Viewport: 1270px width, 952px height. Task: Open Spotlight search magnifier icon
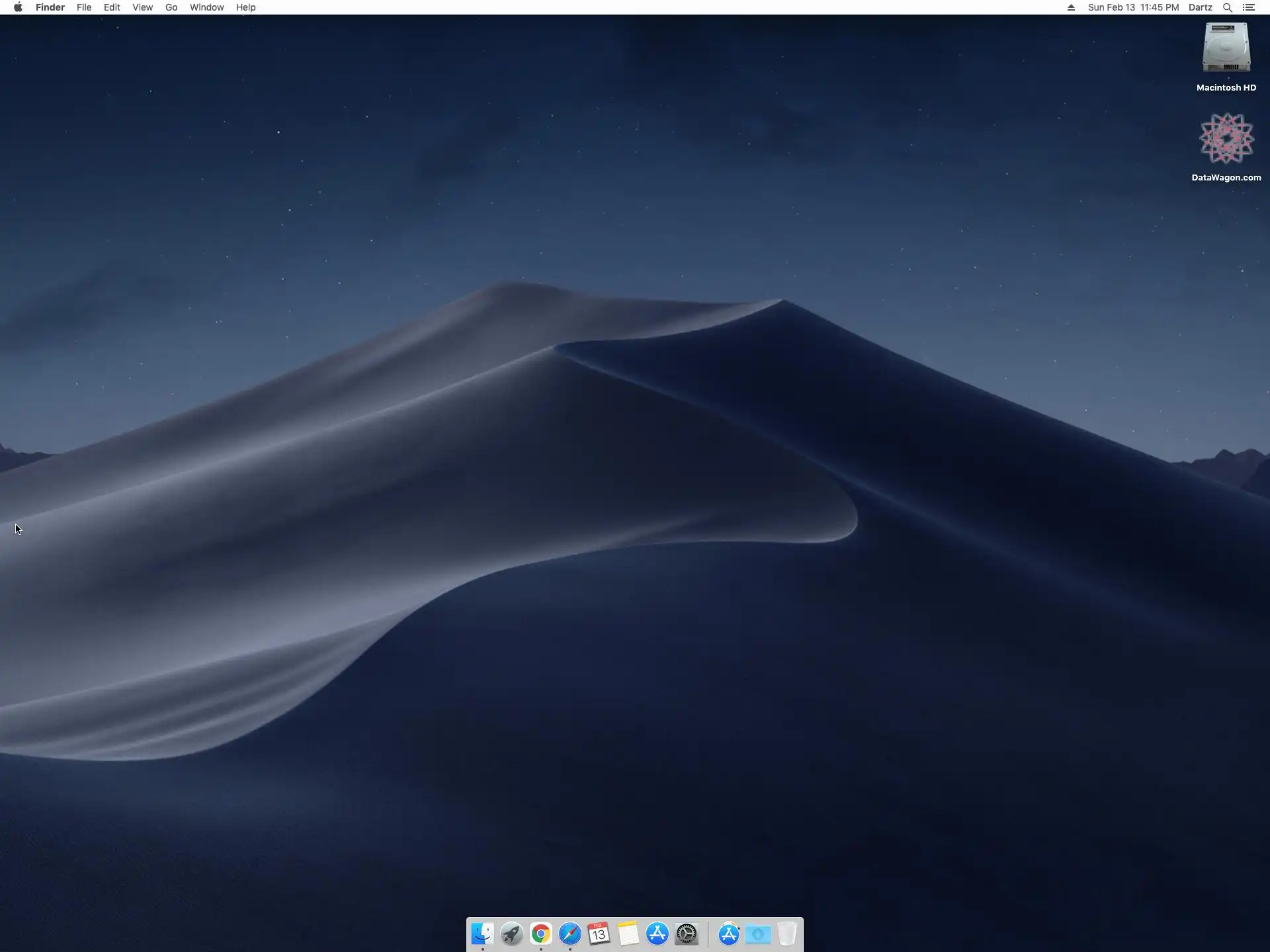point(1227,7)
